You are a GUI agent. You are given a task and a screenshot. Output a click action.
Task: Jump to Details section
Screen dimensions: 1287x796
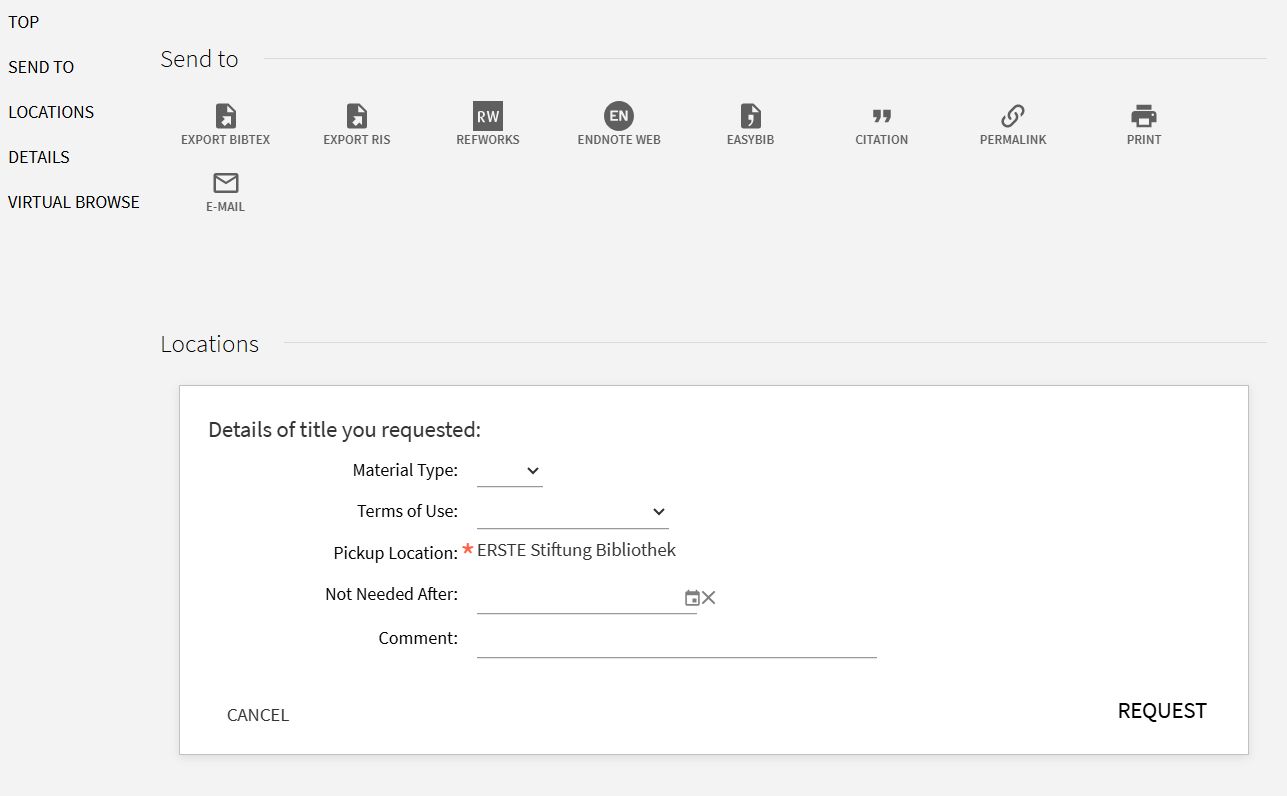39,157
